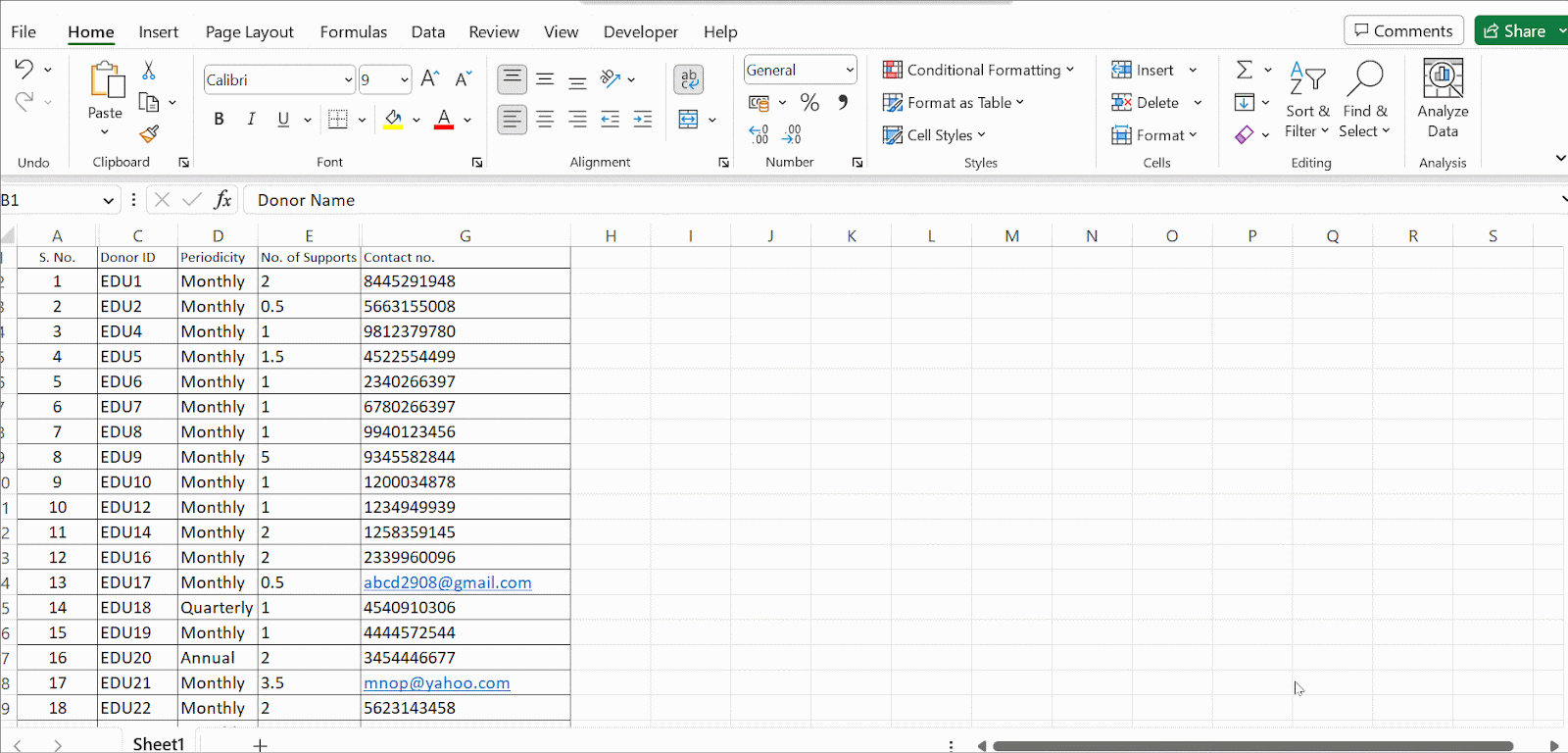
Task: Expand the General number format dropdown
Action: click(850, 71)
